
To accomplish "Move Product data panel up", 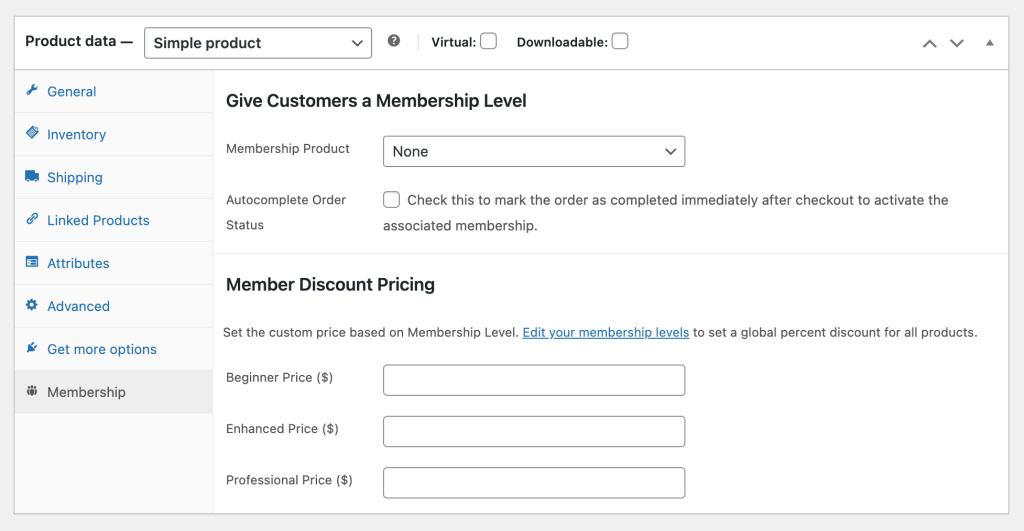I will (930, 43).
